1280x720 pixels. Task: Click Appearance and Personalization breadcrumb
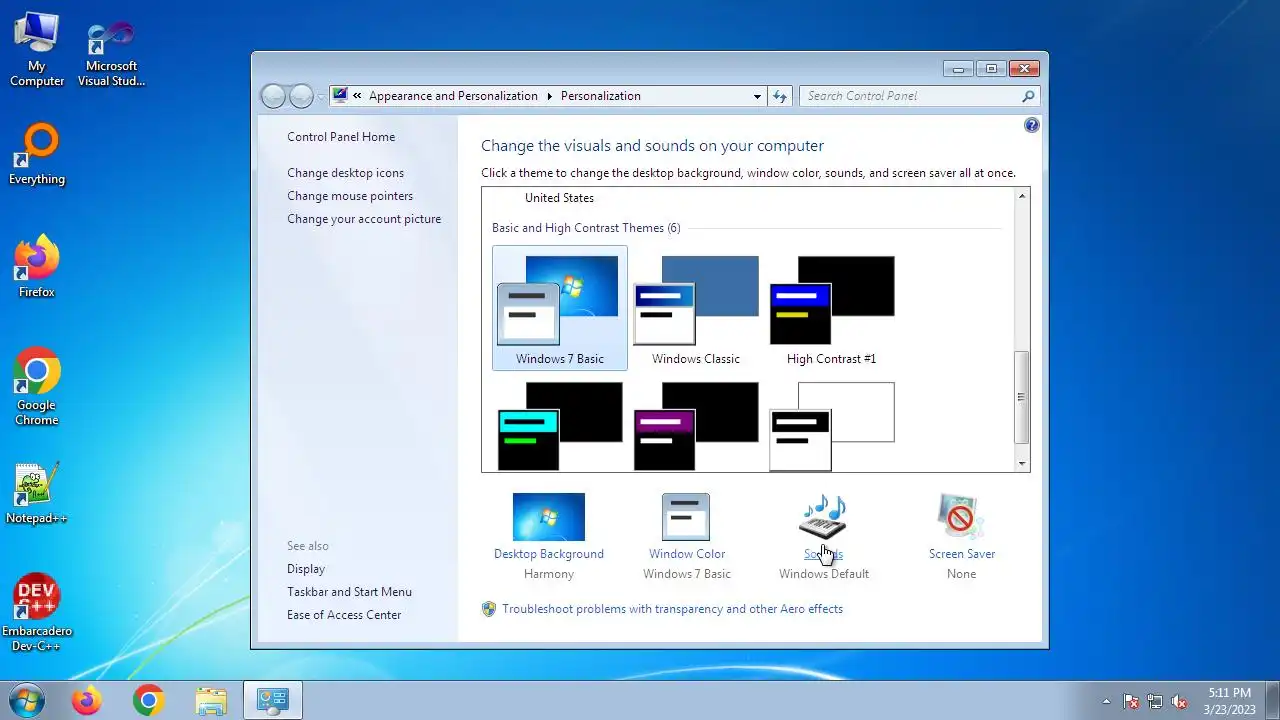[x=453, y=96]
